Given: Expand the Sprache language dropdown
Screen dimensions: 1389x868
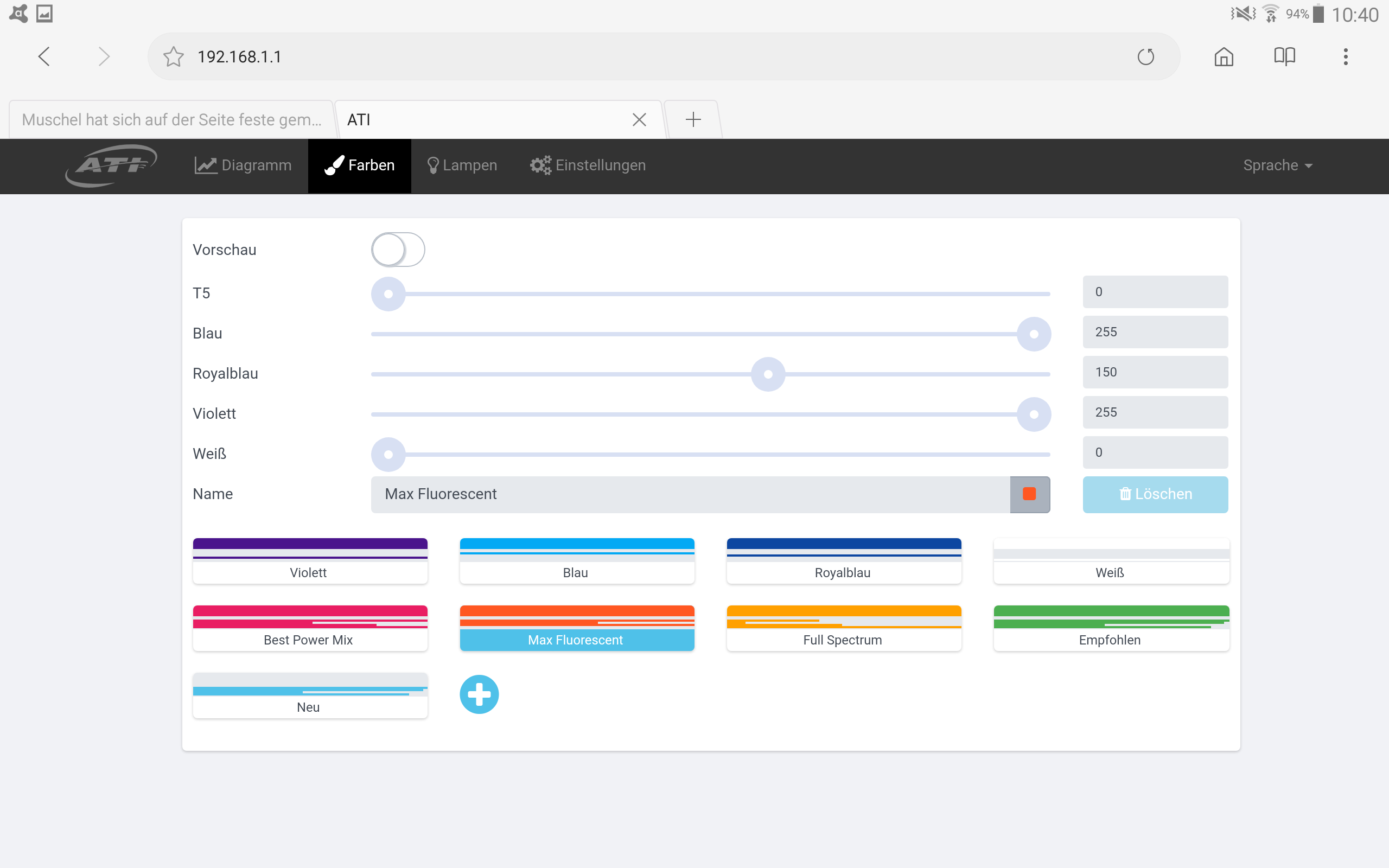Looking at the screenshot, I should pyautogui.click(x=1277, y=165).
